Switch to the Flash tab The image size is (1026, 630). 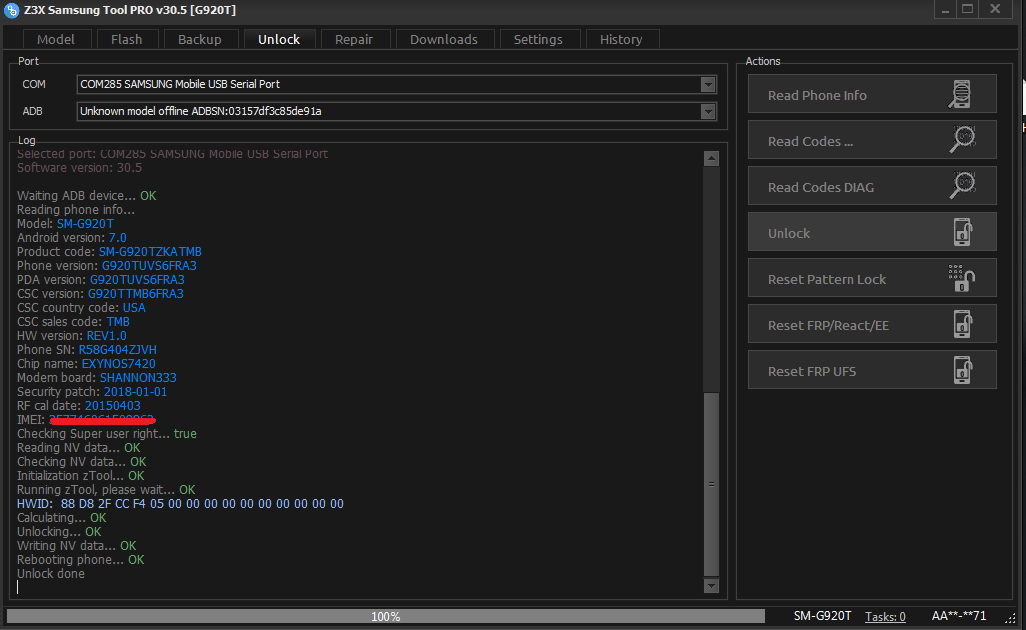click(126, 39)
